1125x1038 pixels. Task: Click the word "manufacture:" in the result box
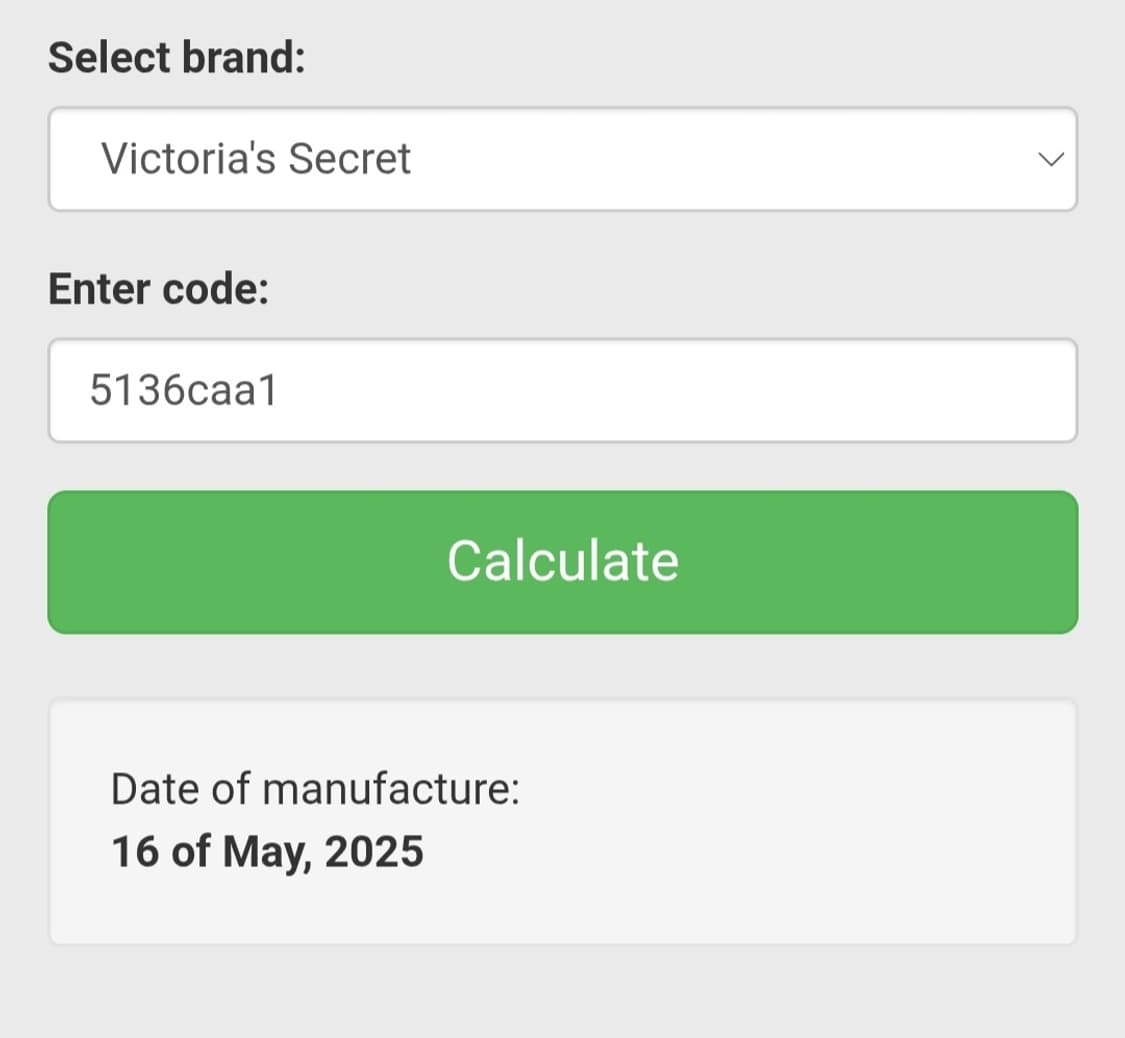pos(391,789)
